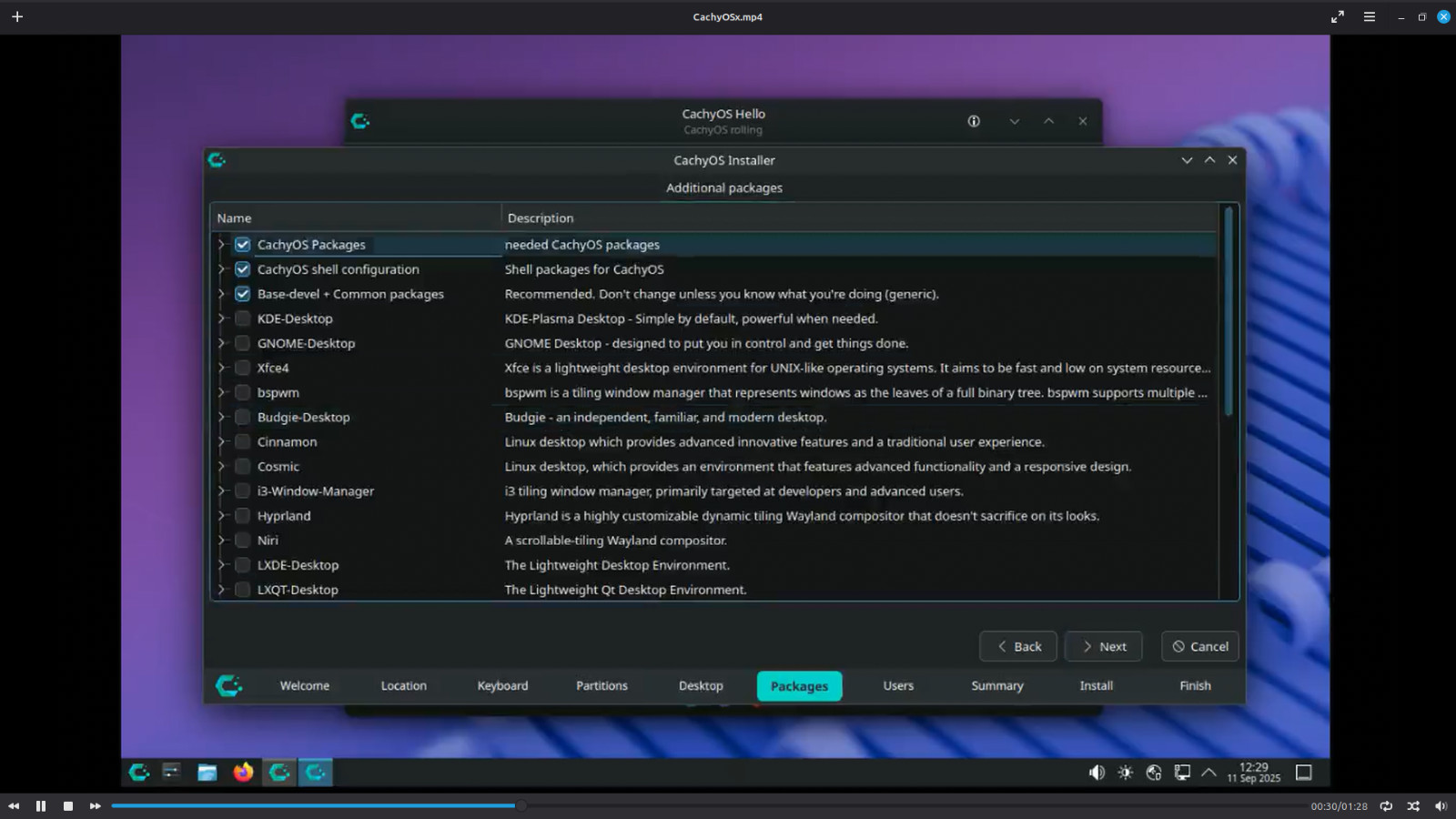Click the show desktop taskbar button
Image resolution: width=1456 pixels, height=819 pixels.
pos(1304,773)
